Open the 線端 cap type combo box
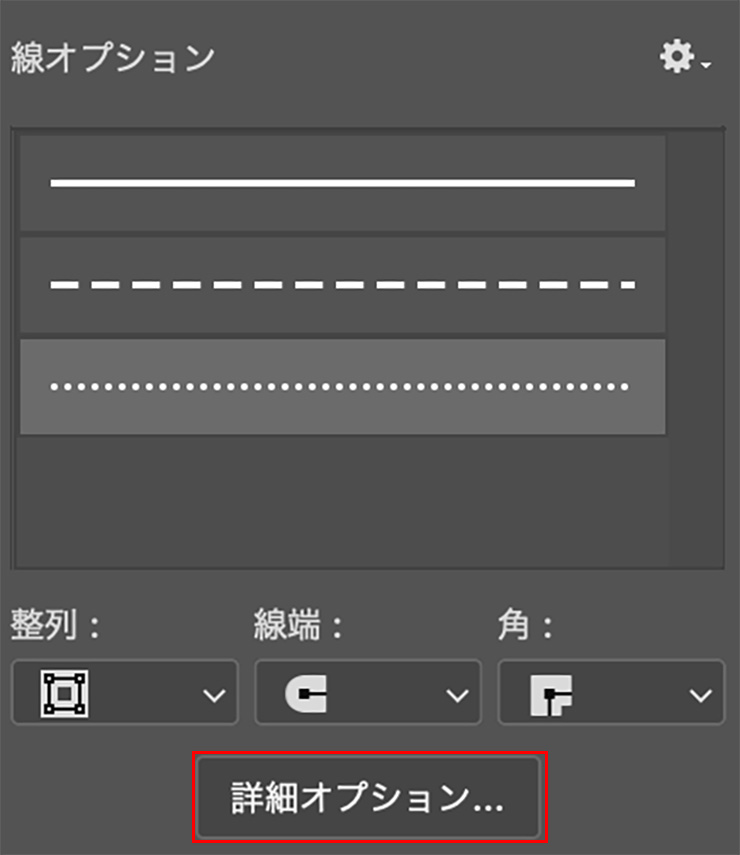740x855 pixels. (x=368, y=693)
